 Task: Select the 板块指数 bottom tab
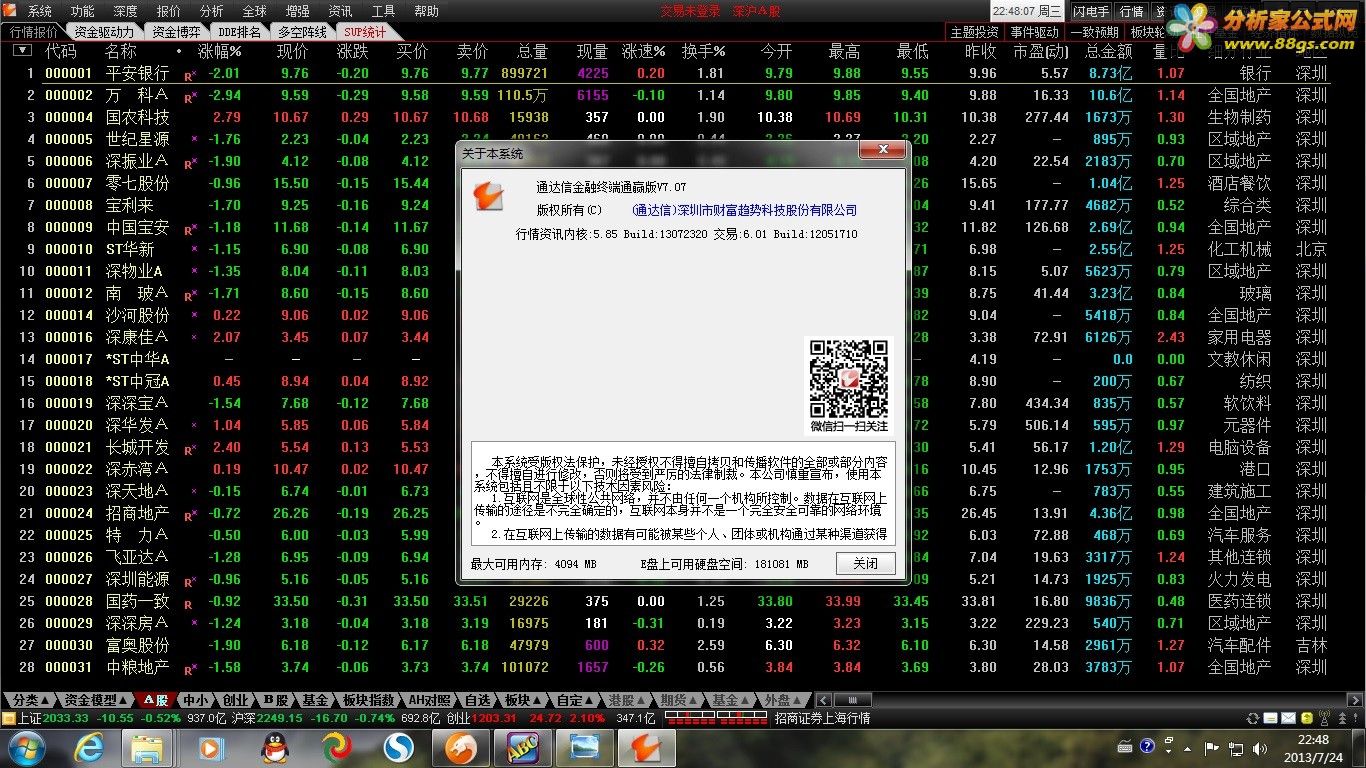coord(368,700)
